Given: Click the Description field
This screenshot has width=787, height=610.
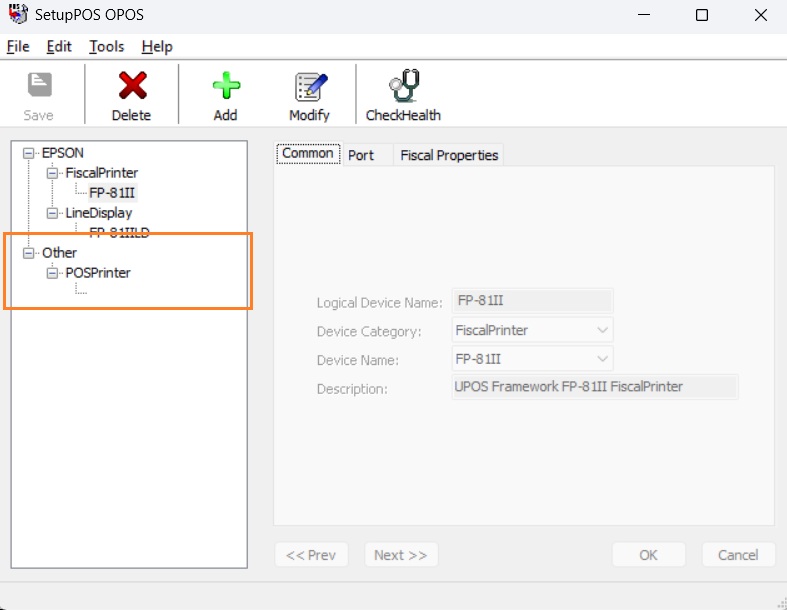Looking at the screenshot, I should pyautogui.click(x=595, y=387).
